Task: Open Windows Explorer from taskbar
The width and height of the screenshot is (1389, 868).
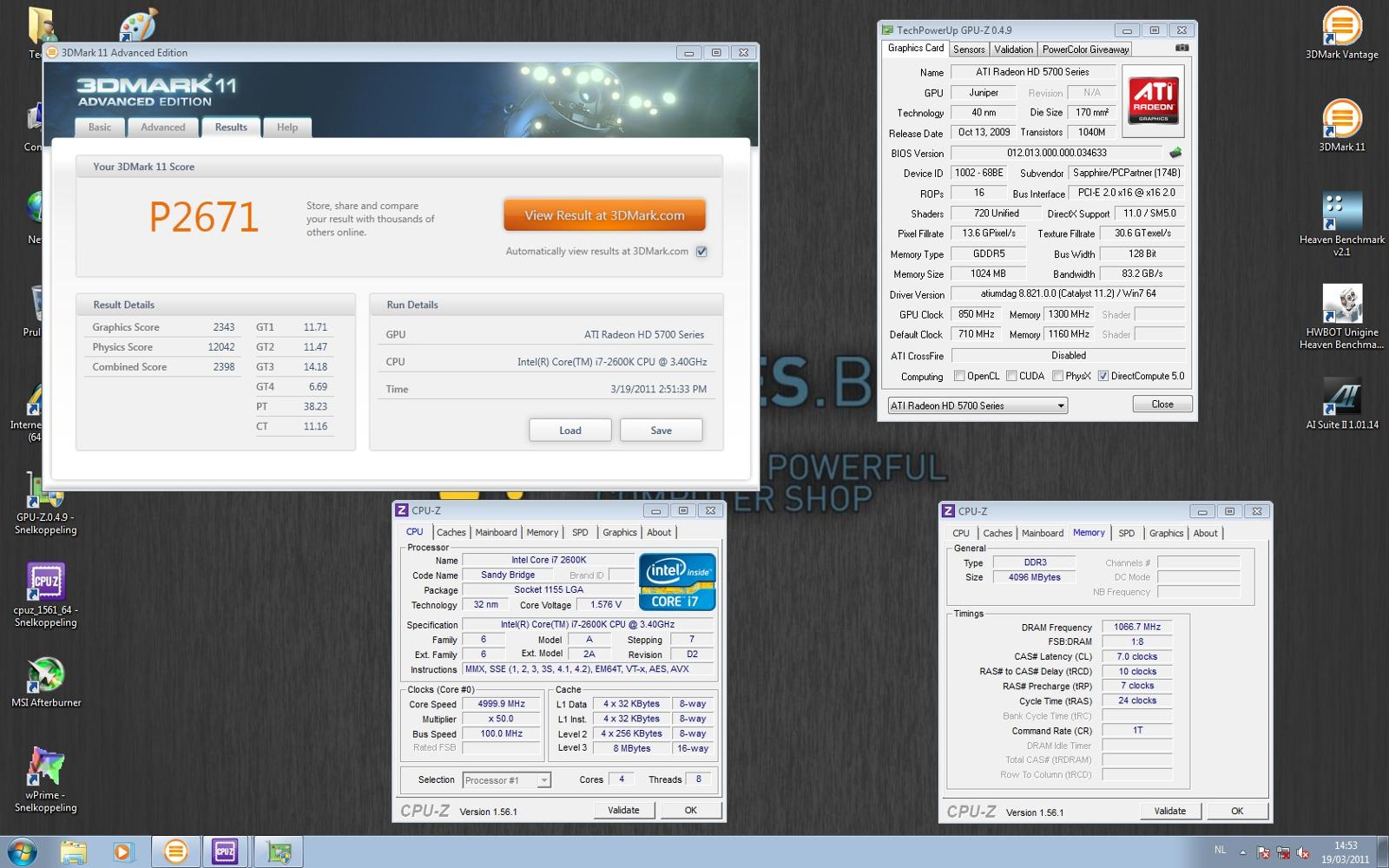Action: pyautogui.click(x=74, y=852)
